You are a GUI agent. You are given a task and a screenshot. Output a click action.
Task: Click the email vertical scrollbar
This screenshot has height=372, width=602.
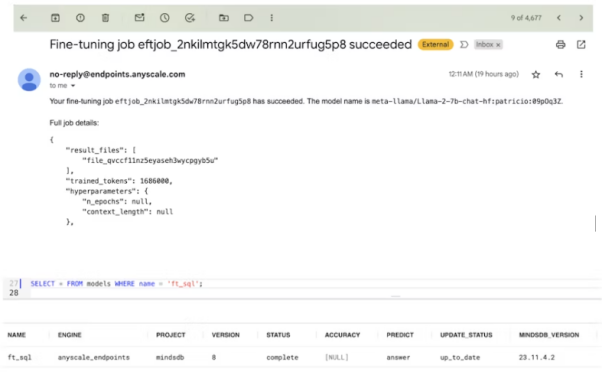click(x=596, y=223)
